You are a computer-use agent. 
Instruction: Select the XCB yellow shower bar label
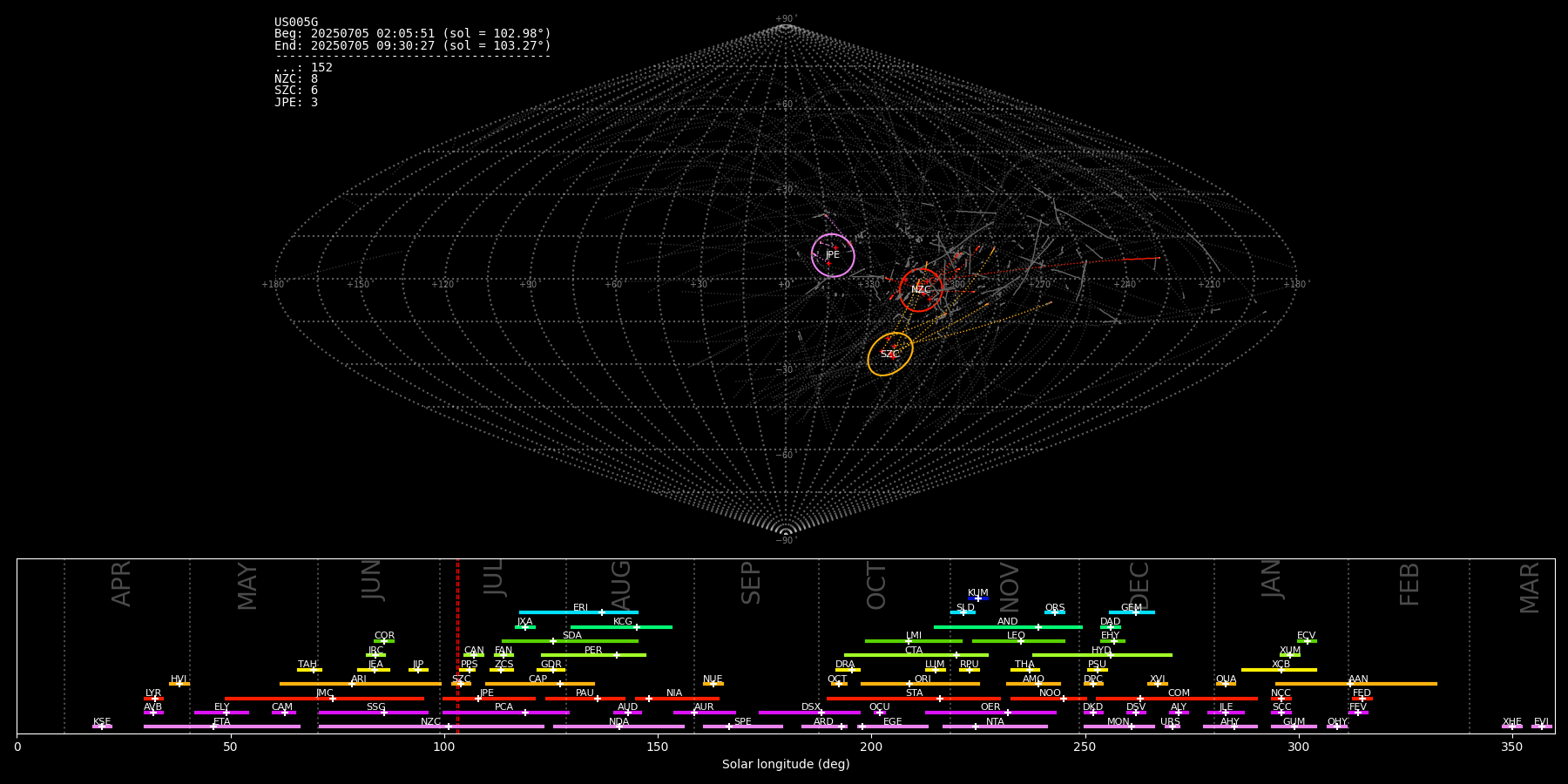tap(1281, 665)
